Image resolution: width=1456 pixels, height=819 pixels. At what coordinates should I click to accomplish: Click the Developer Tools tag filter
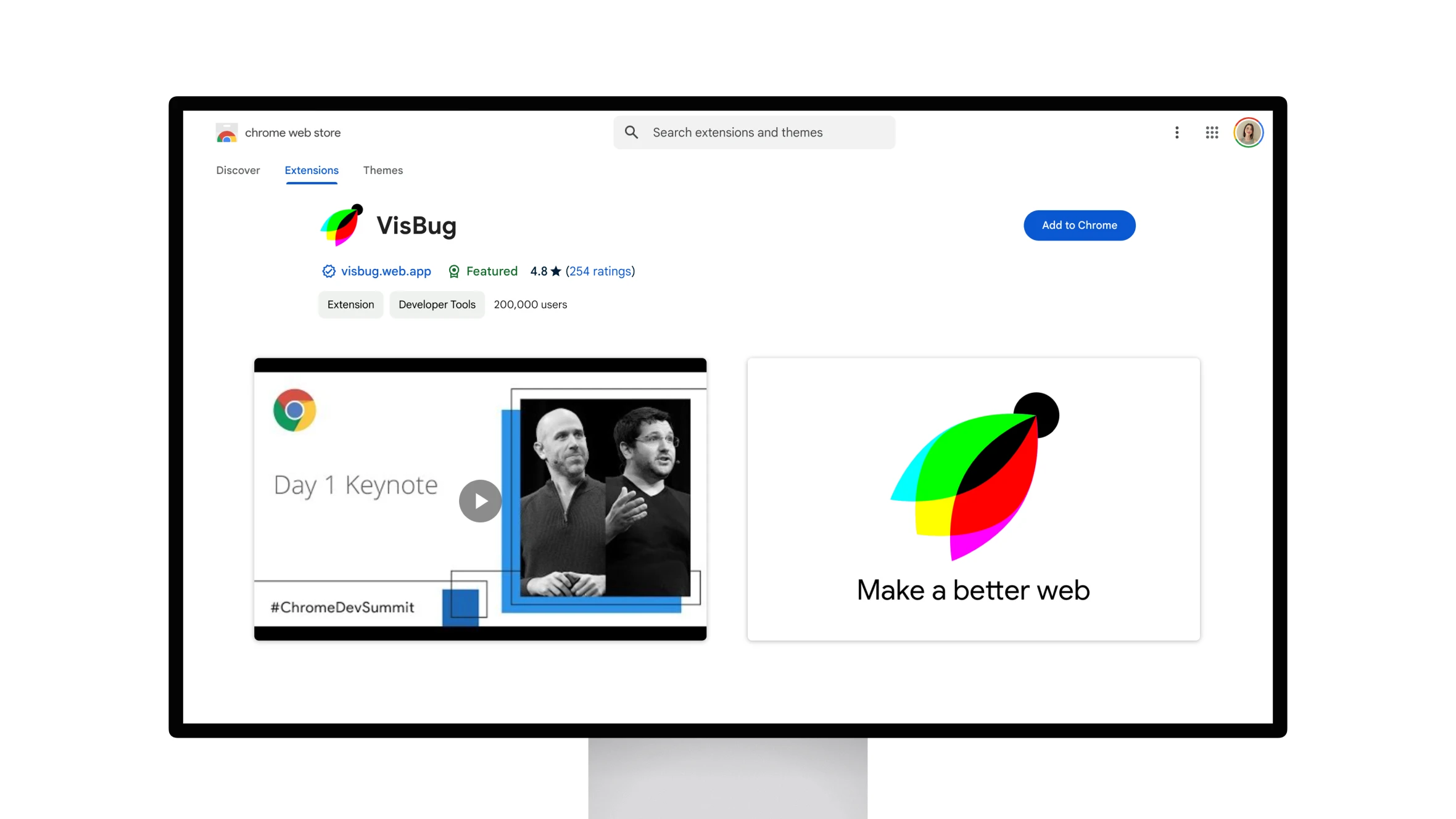(x=437, y=304)
